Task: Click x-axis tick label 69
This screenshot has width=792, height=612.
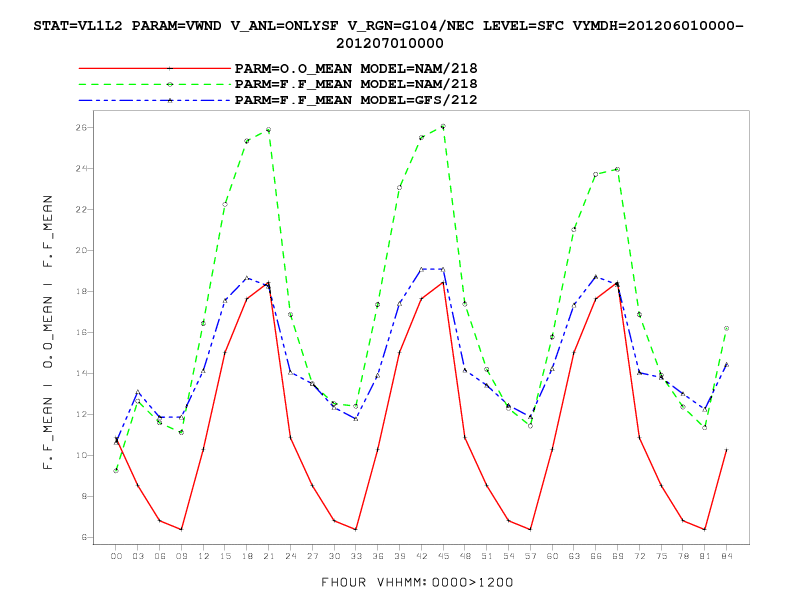Action: coord(617,556)
